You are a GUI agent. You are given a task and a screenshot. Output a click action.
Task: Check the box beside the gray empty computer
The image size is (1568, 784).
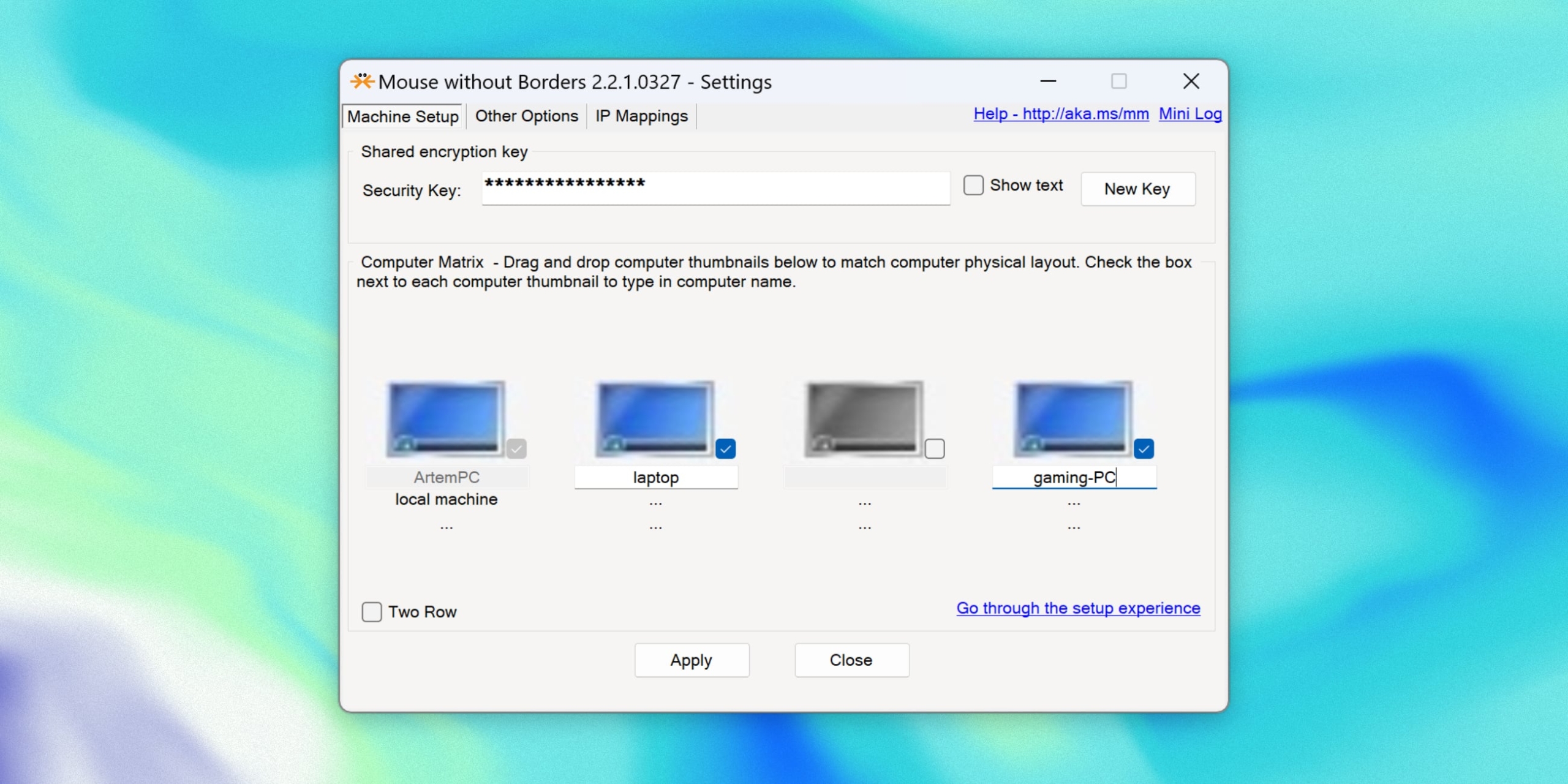coord(935,449)
